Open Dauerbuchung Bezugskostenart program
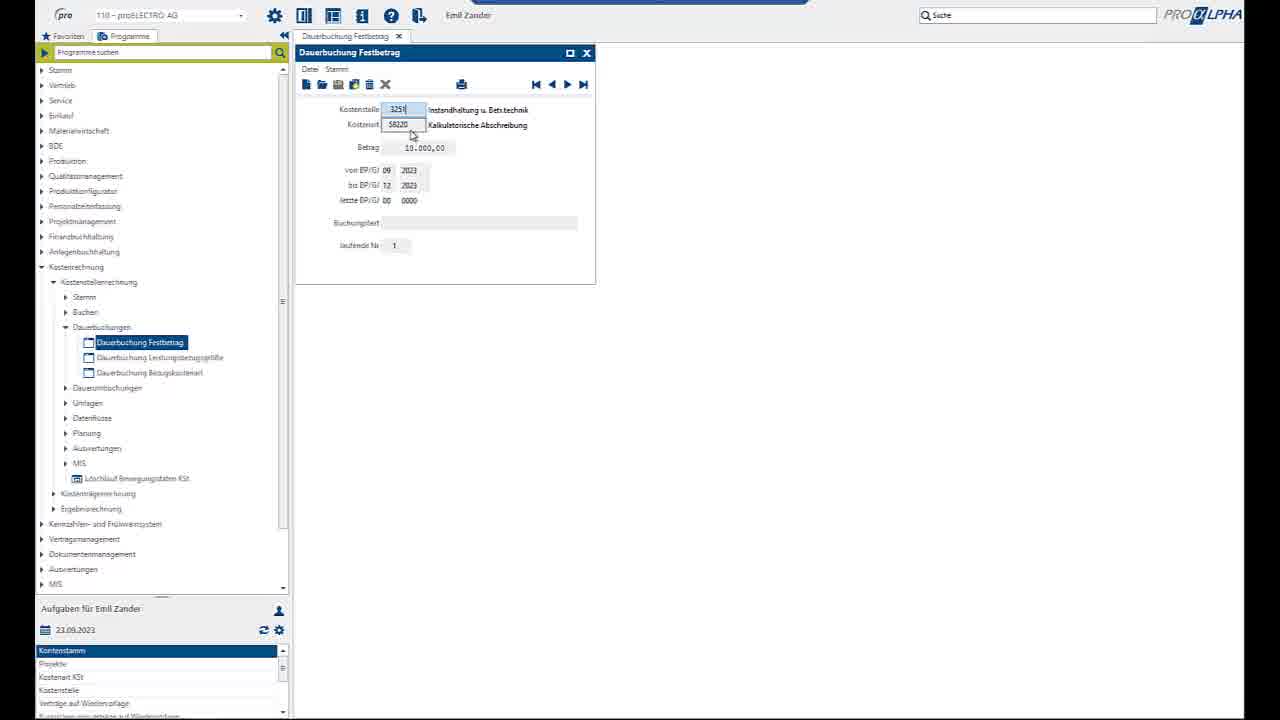The height and width of the screenshot is (720, 1280). [150, 373]
